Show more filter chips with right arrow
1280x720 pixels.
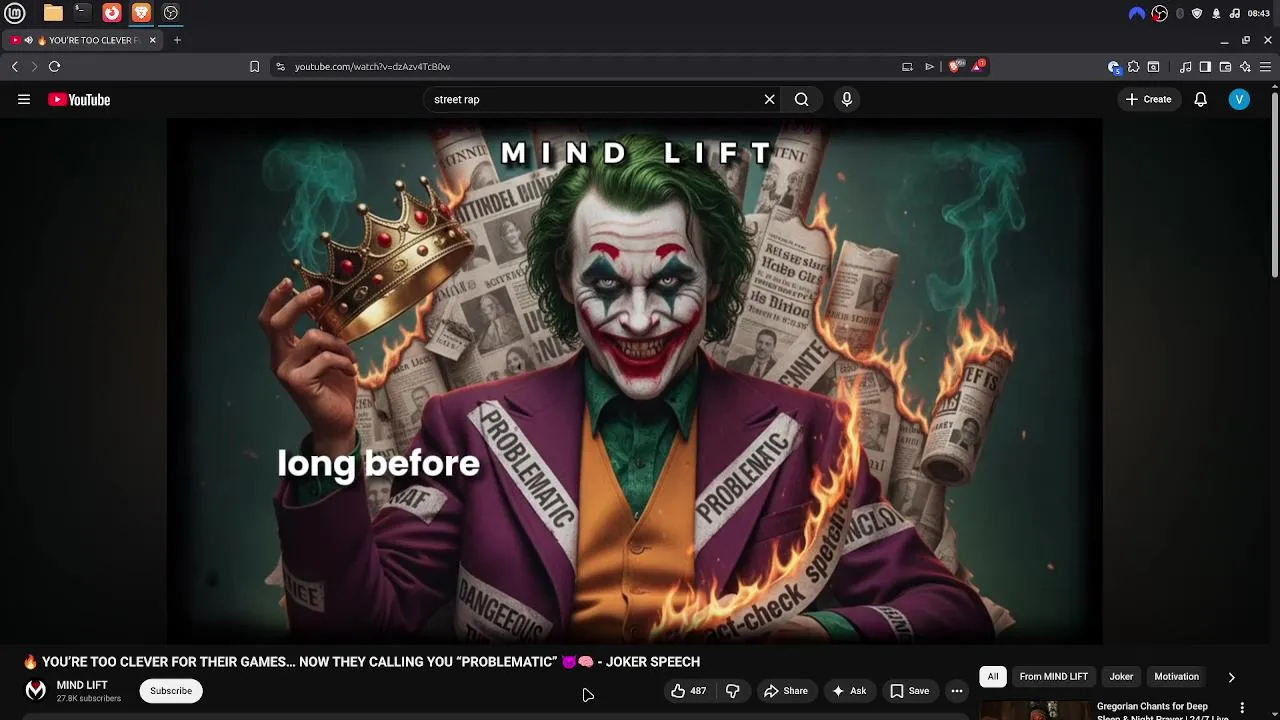[1231, 677]
